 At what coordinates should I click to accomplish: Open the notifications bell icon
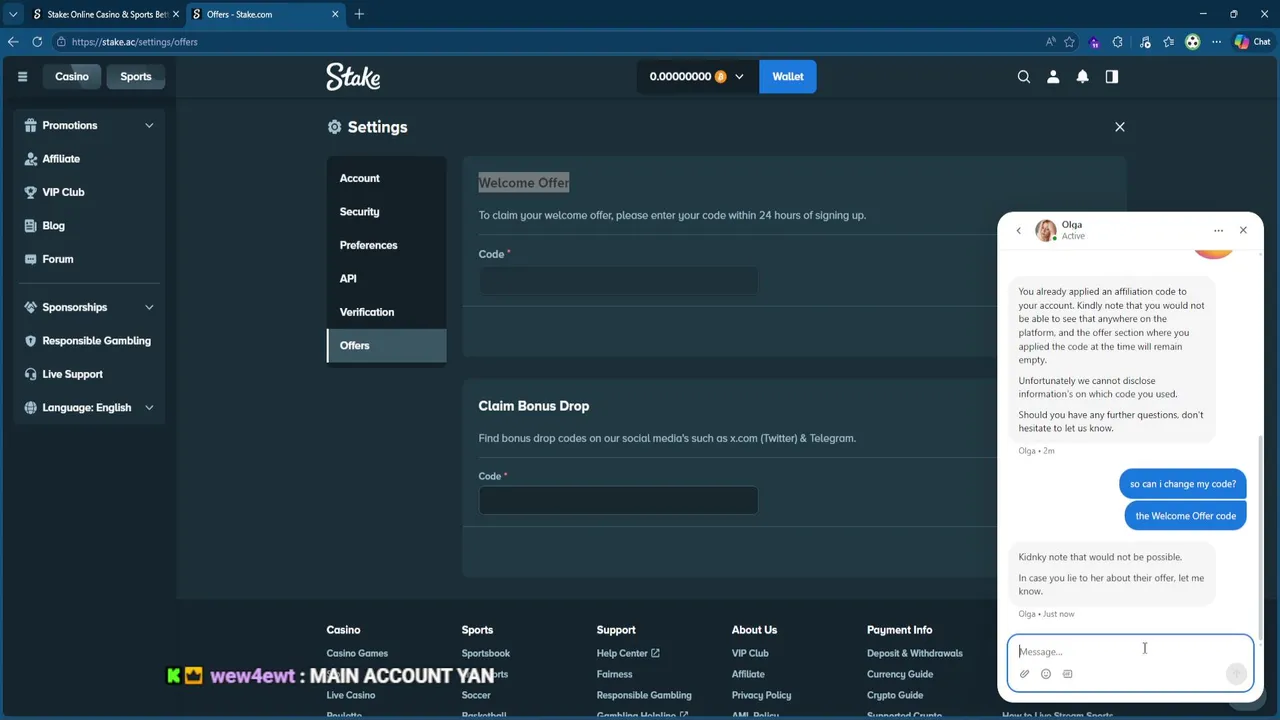click(1082, 77)
